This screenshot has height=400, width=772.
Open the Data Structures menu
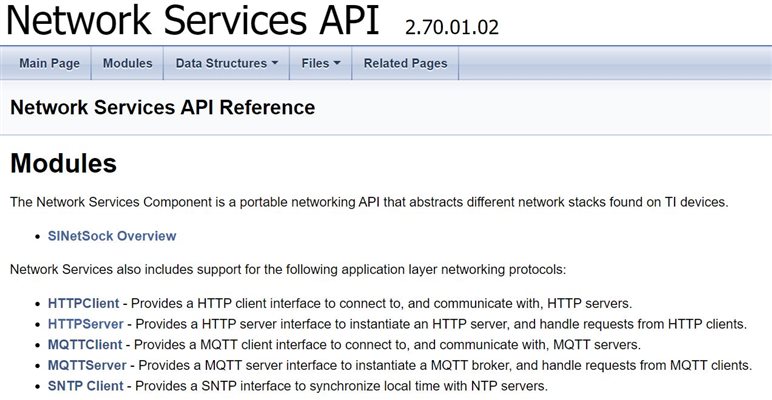coord(226,63)
